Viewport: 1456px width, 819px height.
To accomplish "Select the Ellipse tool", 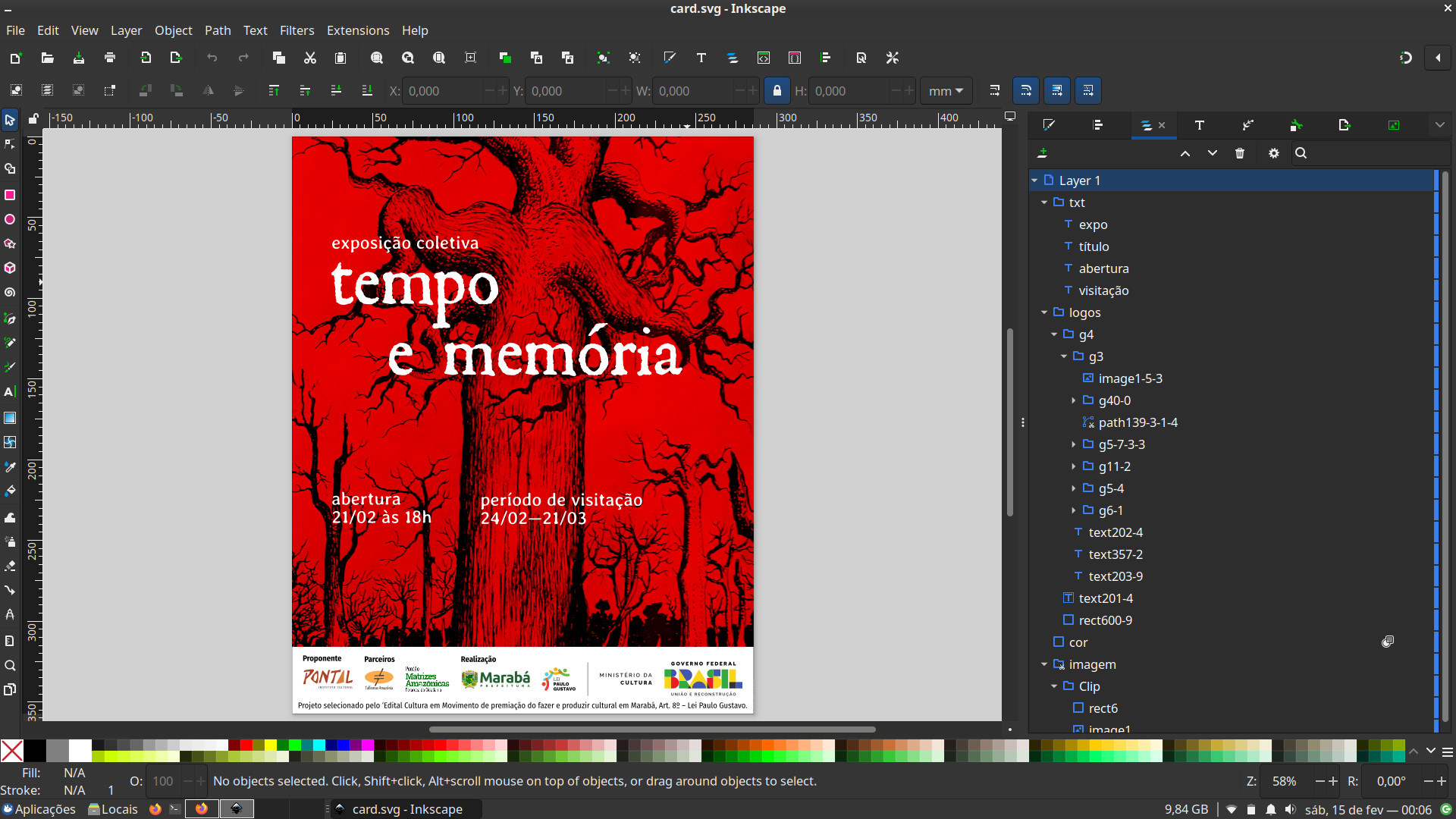I will (10, 219).
